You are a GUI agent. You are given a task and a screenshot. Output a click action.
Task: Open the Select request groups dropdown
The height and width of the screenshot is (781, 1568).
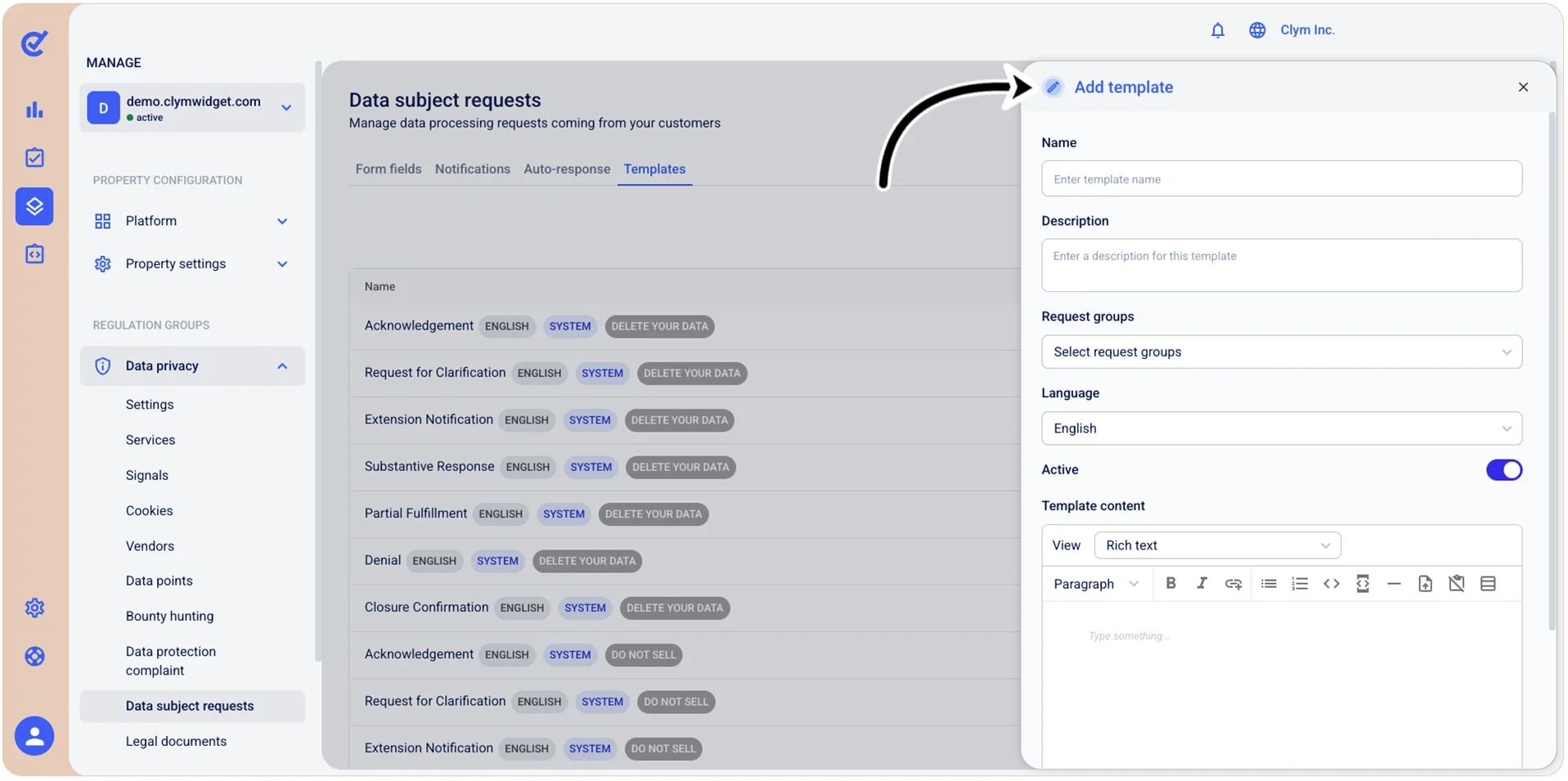[x=1281, y=352]
